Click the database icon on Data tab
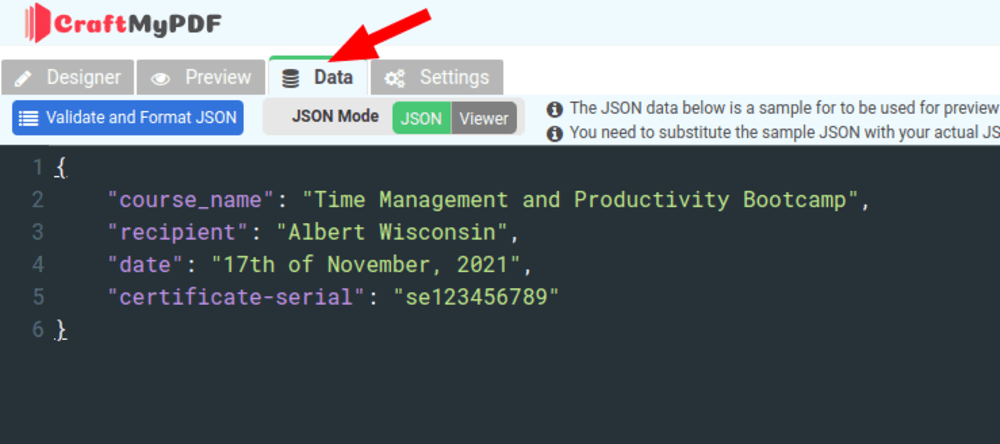The width and height of the screenshot is (1000, 444). (x=290, y=78)
